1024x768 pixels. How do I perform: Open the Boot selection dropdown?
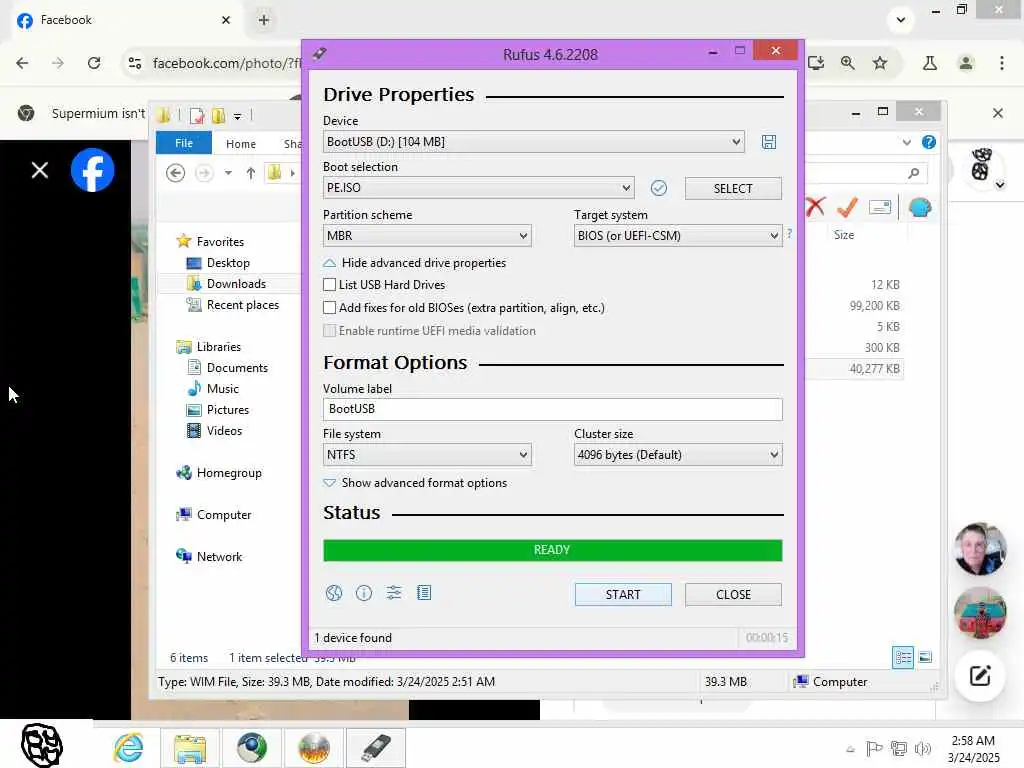478,188
